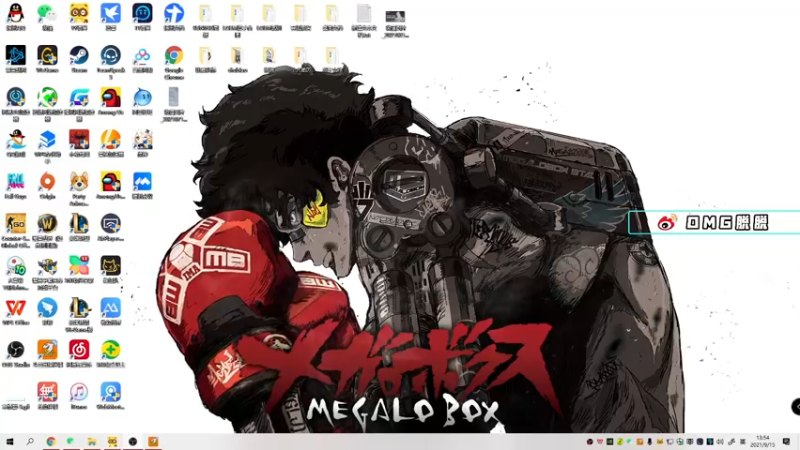Launch Steam from the desktop
The height and width of the screenshot is (450, 800).
click(x=79, y=59)
